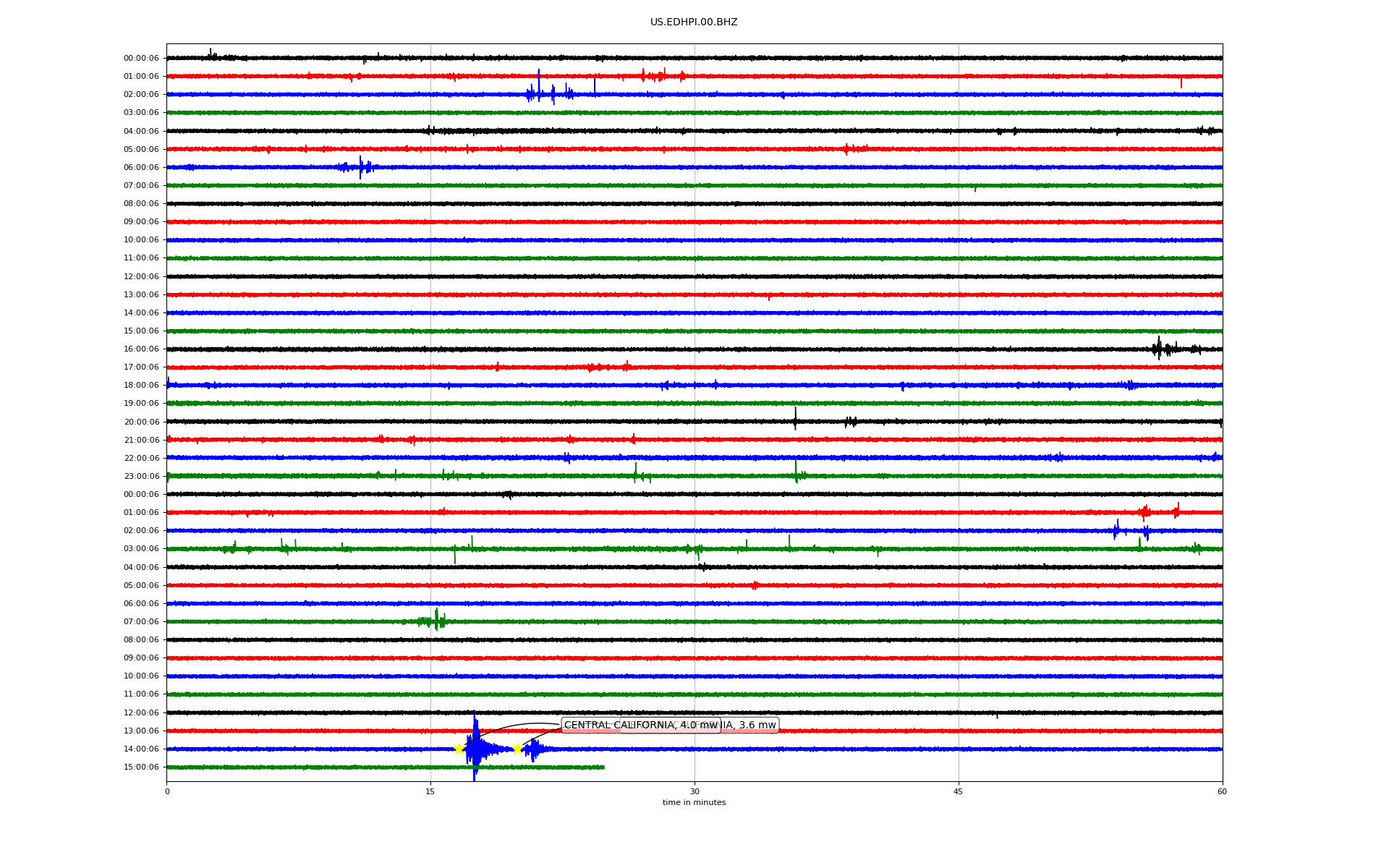Click the 23:00:06 trace time label

(x=141, y=476)
